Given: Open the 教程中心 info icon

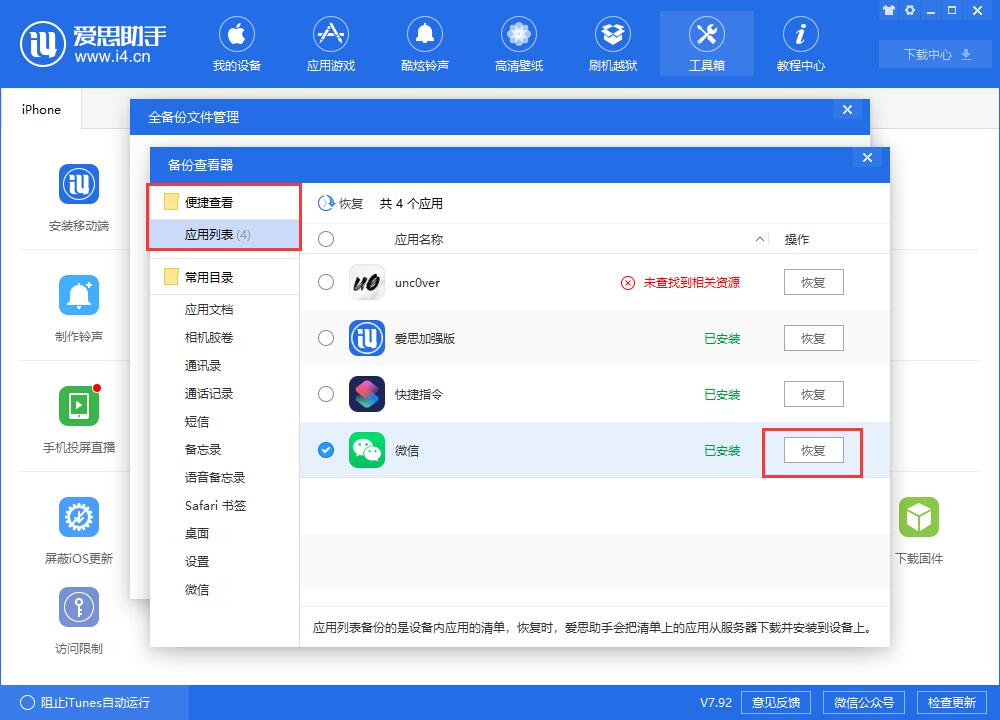Looking at the screenshot, I should click(x=800, y=35).
